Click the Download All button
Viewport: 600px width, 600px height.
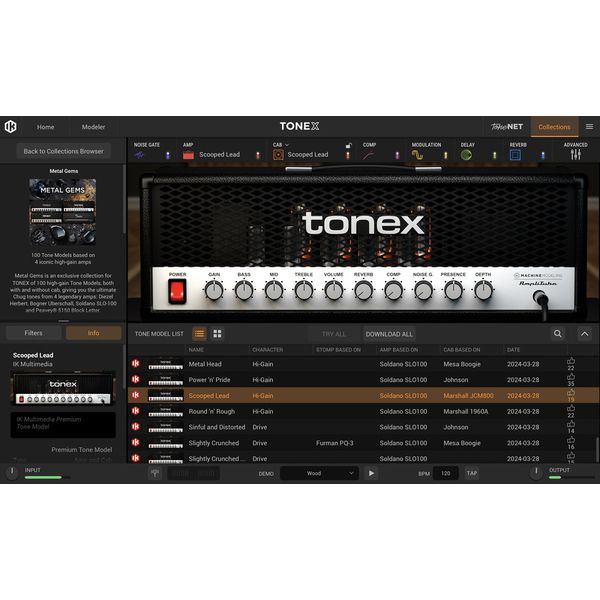(x=389, y=334)
